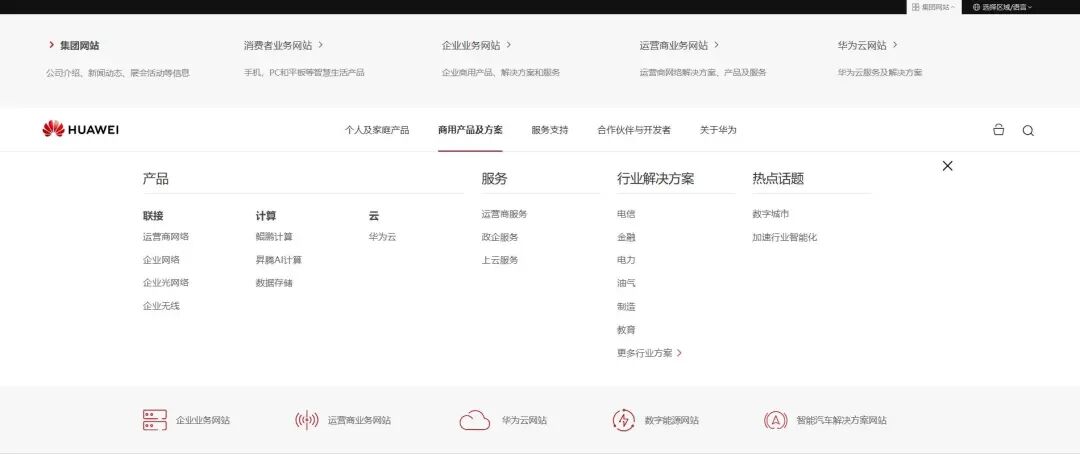Open 华为云 link under 云
Viewport: 1080px width, 454px height.
[382, 236]
